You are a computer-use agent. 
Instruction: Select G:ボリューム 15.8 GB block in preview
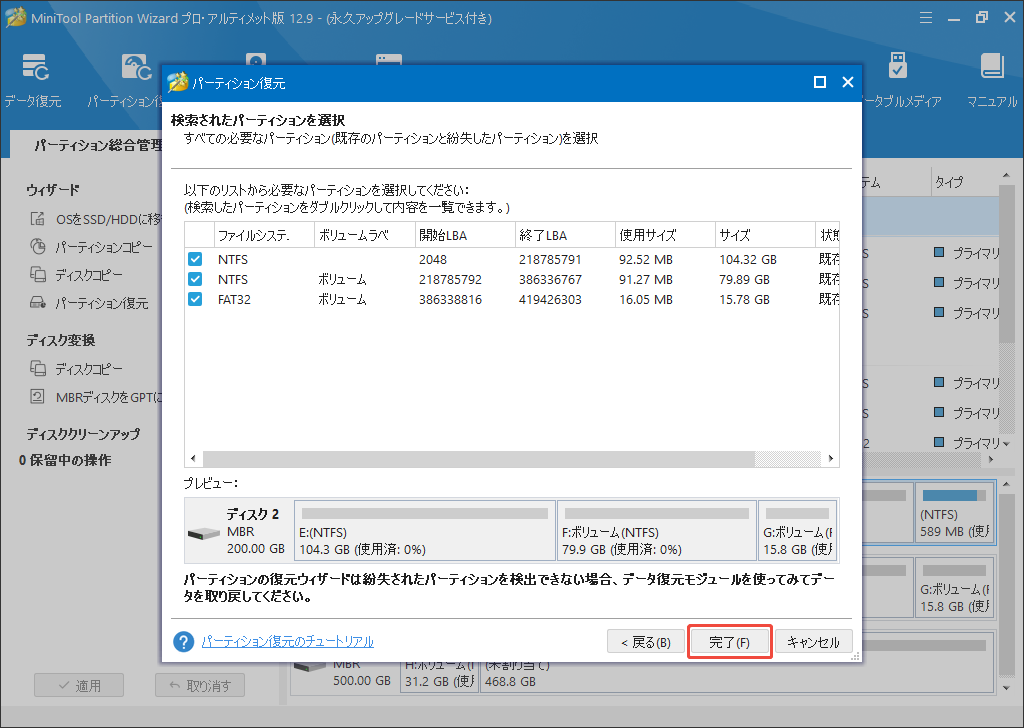[797, 530]
